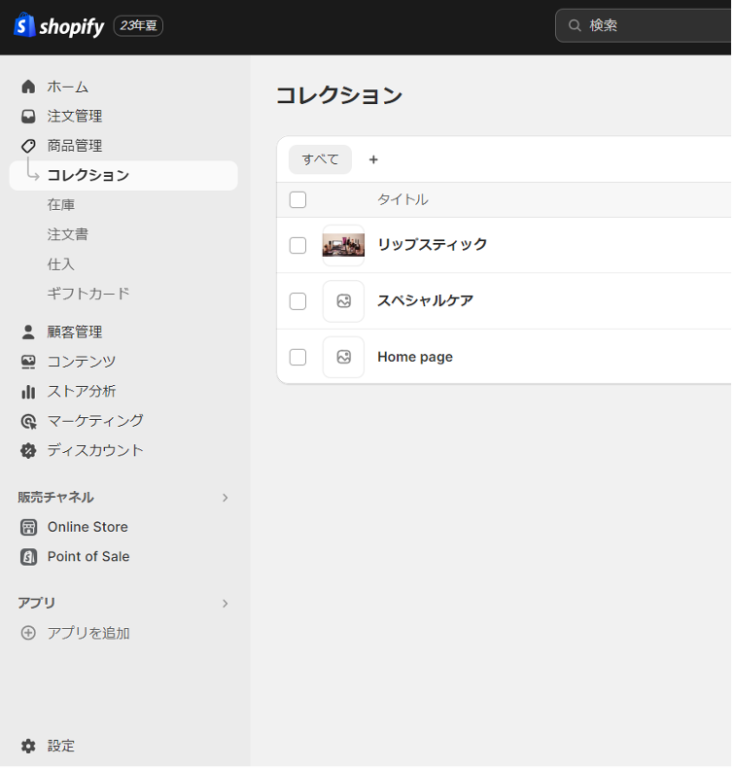
Task: Click the Online Store storefront icon
Action: (x=28, y=527)
